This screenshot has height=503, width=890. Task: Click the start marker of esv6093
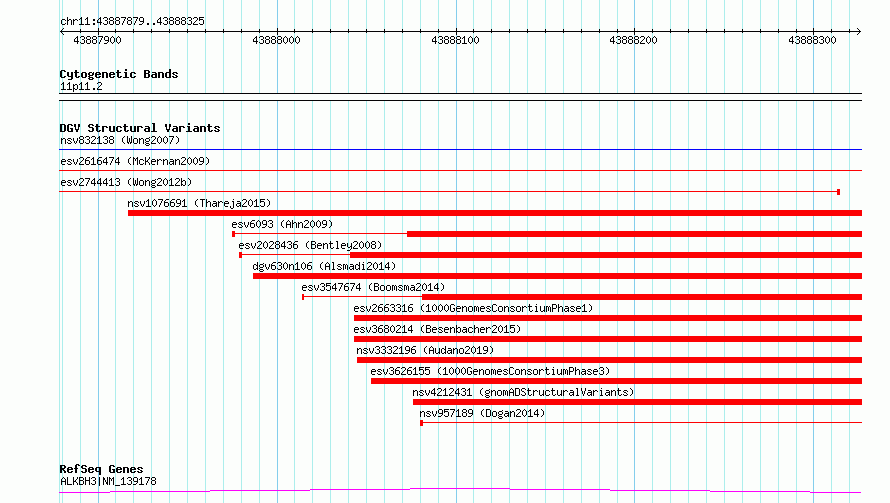pos(234,234)
